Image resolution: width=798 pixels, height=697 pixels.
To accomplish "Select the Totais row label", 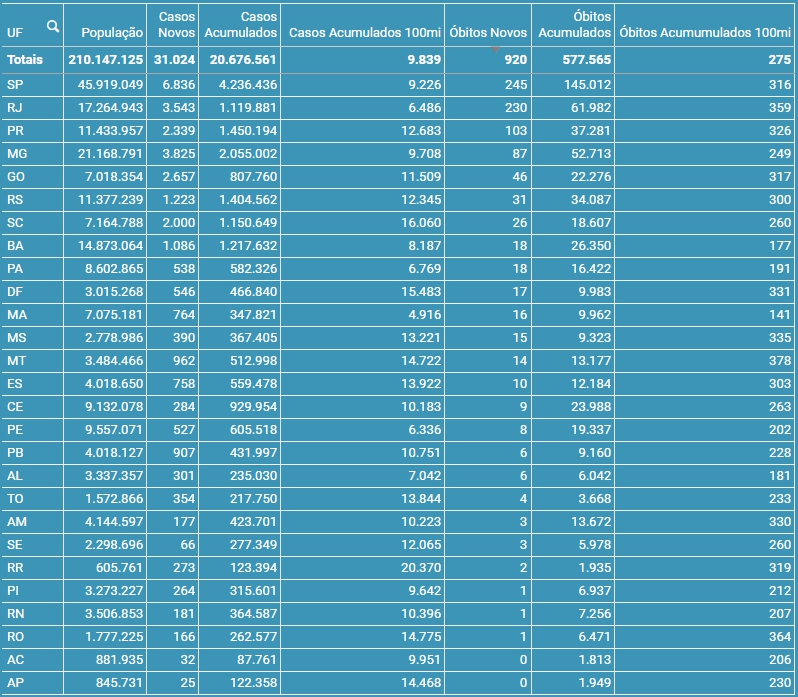I will tap(25, 60).
